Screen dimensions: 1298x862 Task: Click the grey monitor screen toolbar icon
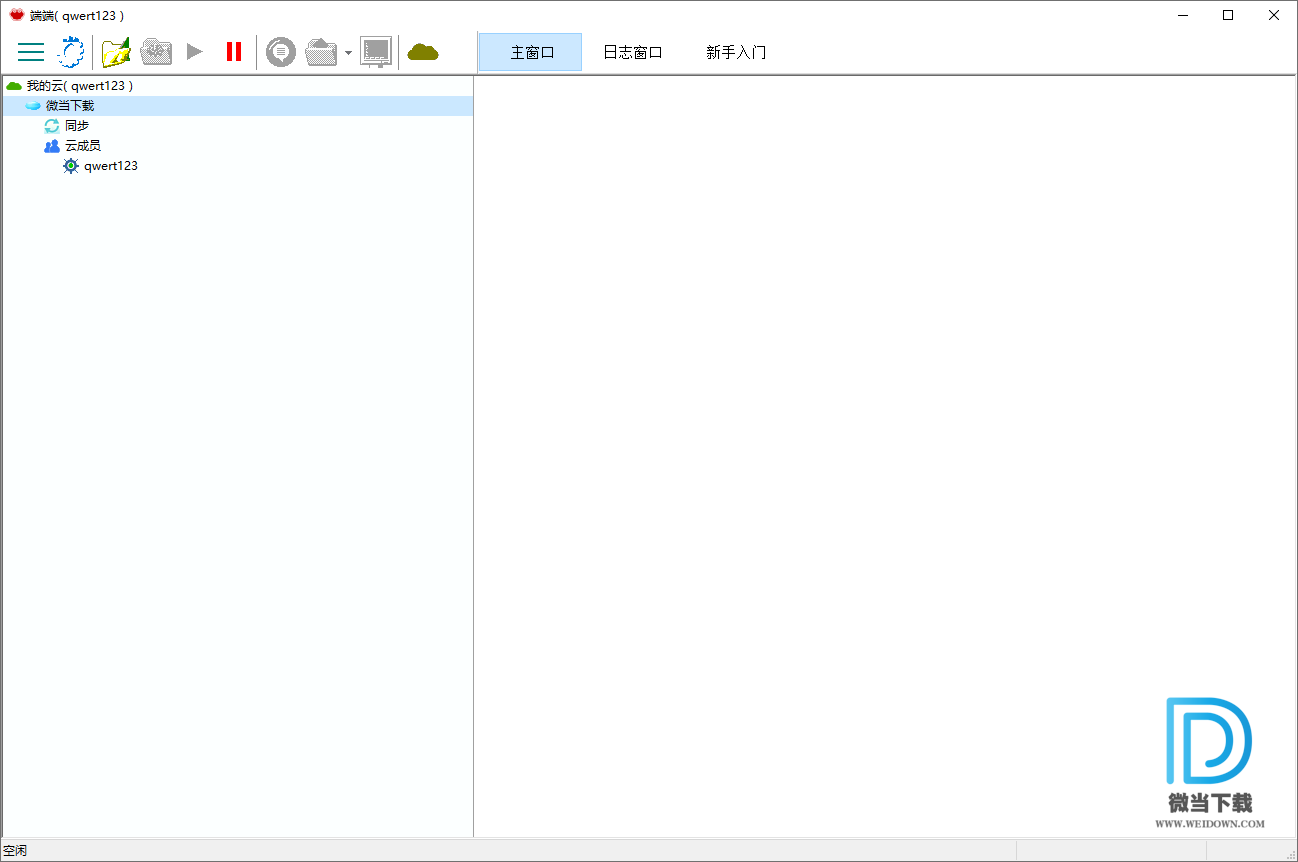click(376, 52)
